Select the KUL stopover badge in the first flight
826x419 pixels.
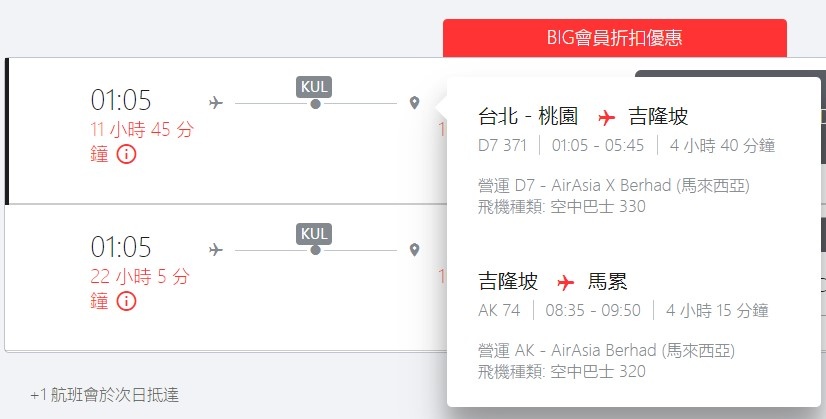pyautogui.click(x=315, y=85)
